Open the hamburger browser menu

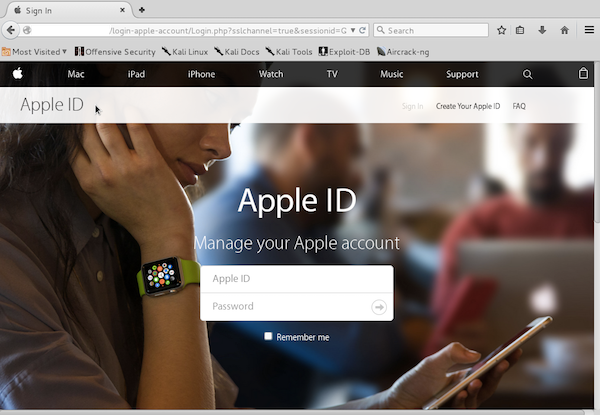589,30
